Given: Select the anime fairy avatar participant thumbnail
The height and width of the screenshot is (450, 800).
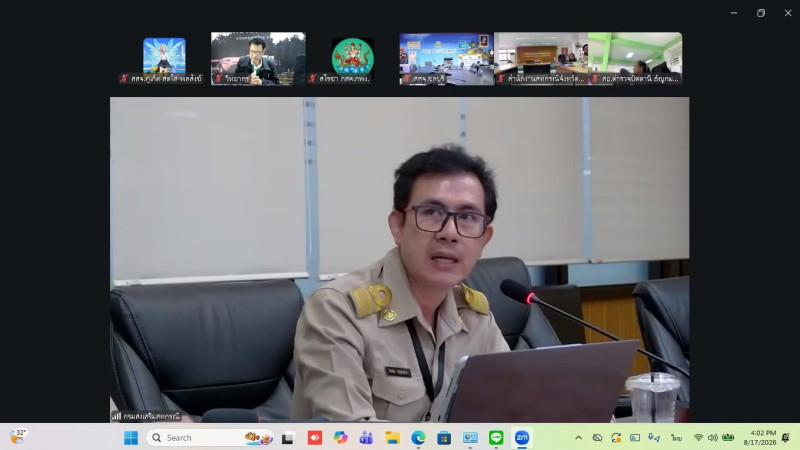Looking at the screenshot, I should (164, 59).
